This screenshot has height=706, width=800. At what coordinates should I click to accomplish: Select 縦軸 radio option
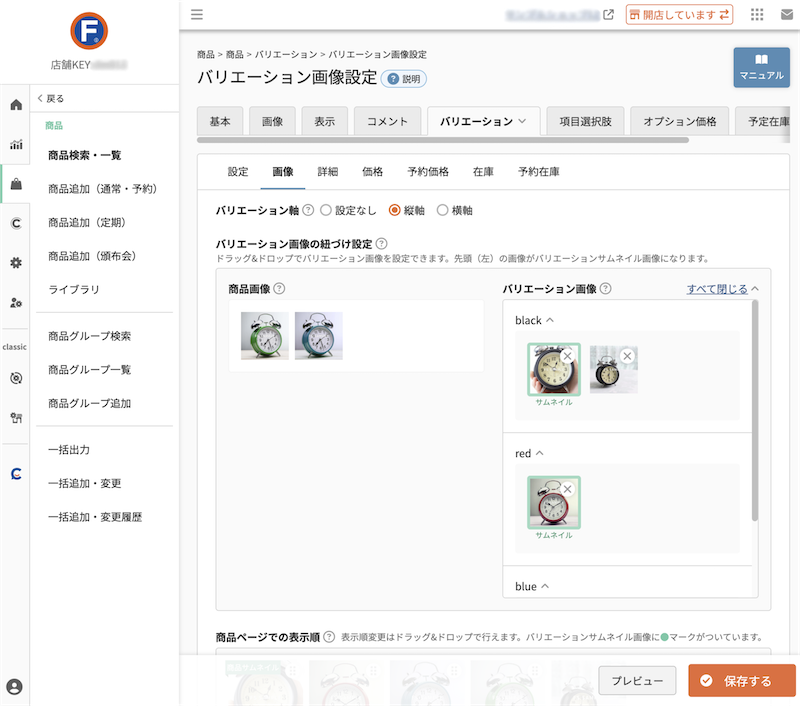pos(394,210)
